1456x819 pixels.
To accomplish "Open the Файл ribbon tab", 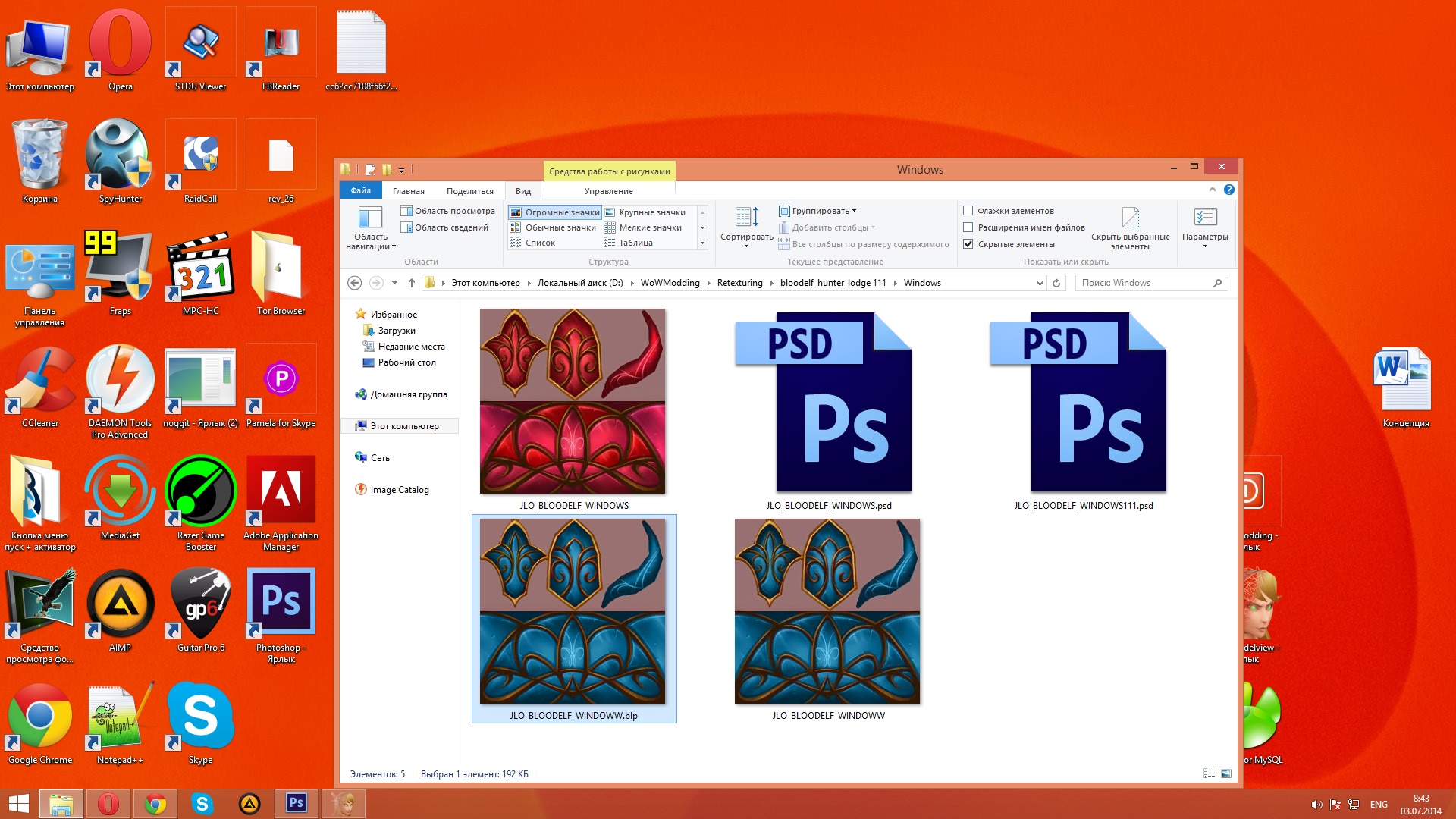I will (x=360, y=190).
